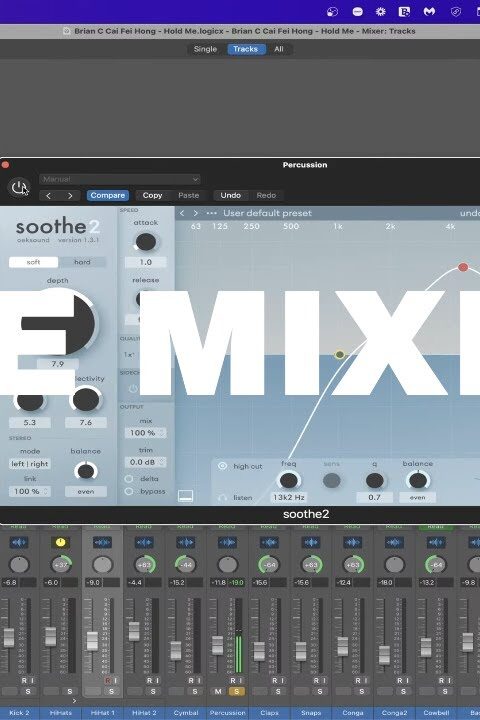480x720 pixels.
Task: Toggle record enable R on HiHat 1
Action: [x=107, y=680]
